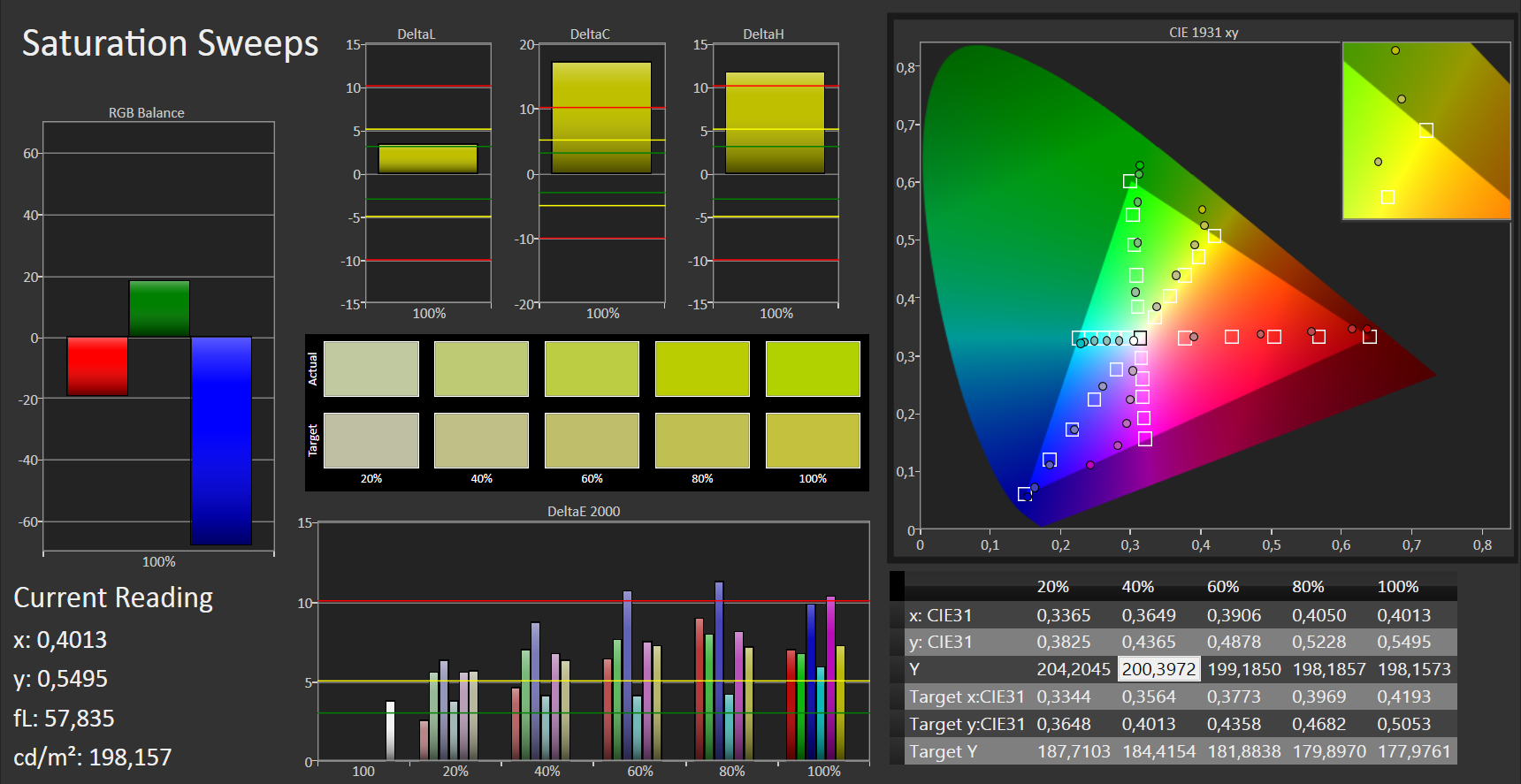Click the DeltaL chart bar
Image resolution: width=1521 pixels, height=784 pixels.
tap(428, 159)
